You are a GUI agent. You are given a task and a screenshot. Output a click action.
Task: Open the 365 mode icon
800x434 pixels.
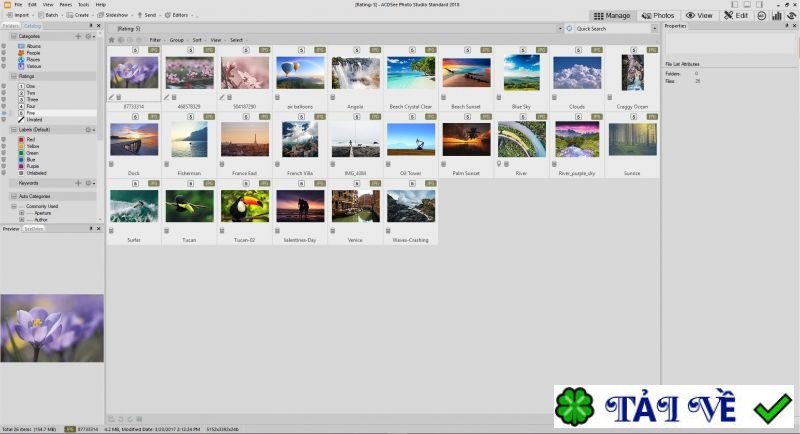tap(761, 16)
